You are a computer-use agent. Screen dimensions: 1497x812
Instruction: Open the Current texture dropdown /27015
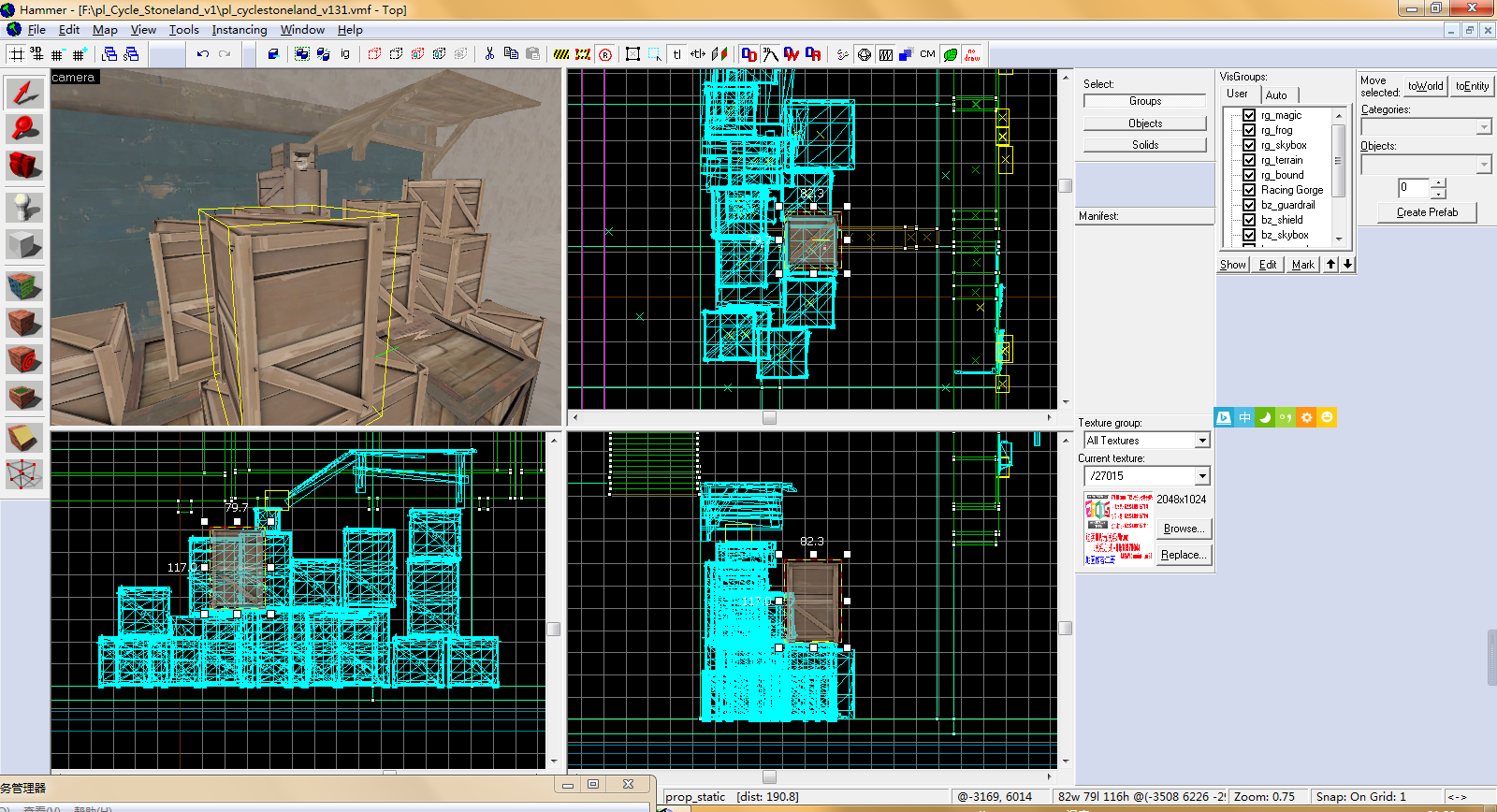pos(1202,476)
